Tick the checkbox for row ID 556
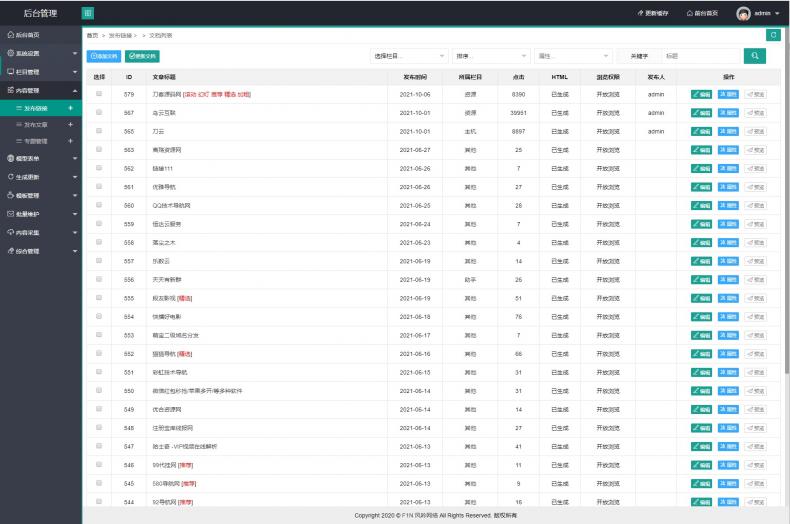Viewport: 790px width, 524px height. tap(99, 279)
